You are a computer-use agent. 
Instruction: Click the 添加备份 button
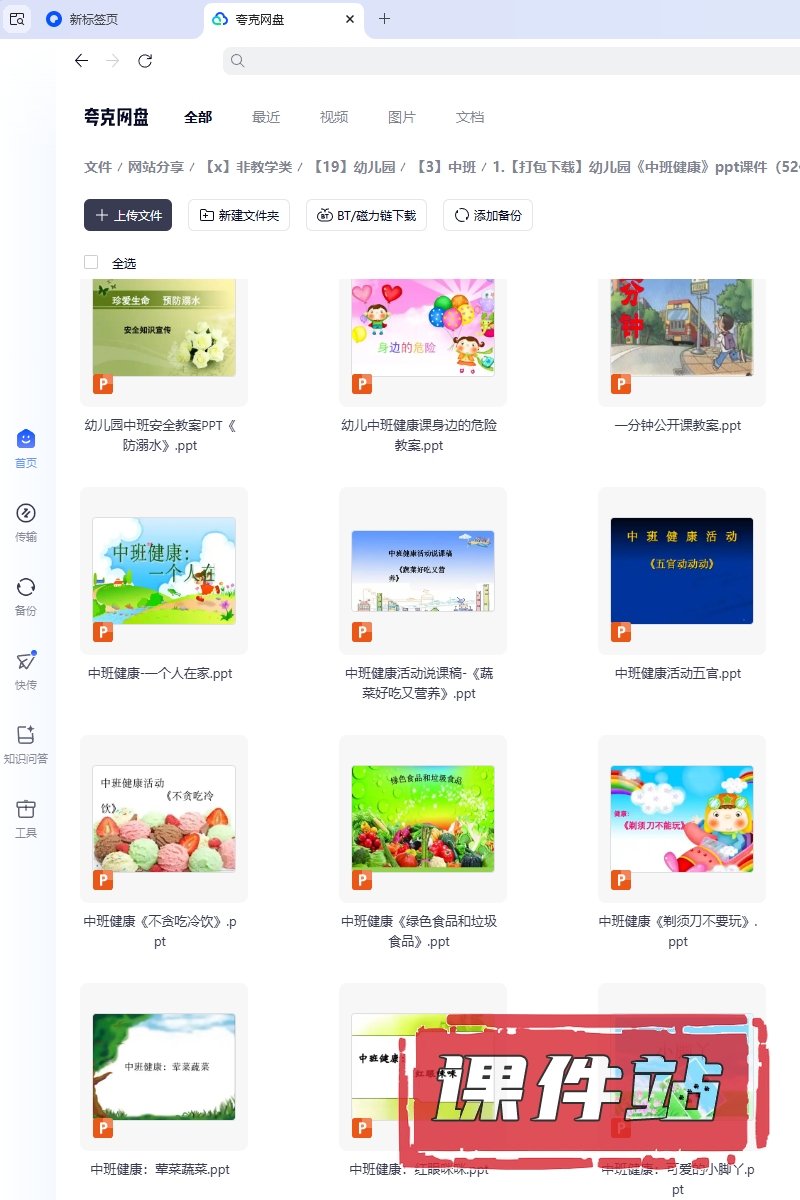coord(488,215)
